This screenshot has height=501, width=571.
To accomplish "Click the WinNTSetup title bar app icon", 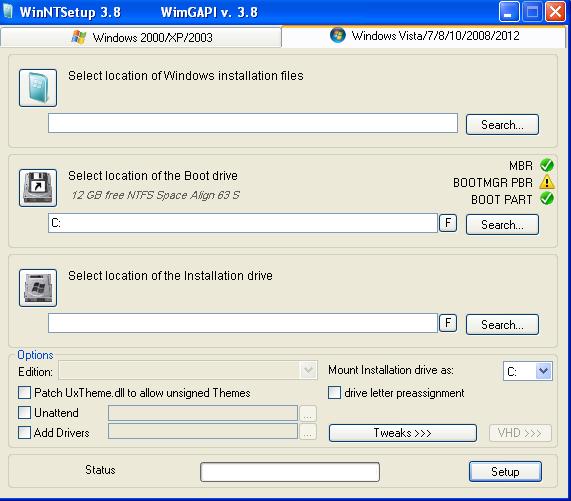I will tap(8, 11).
